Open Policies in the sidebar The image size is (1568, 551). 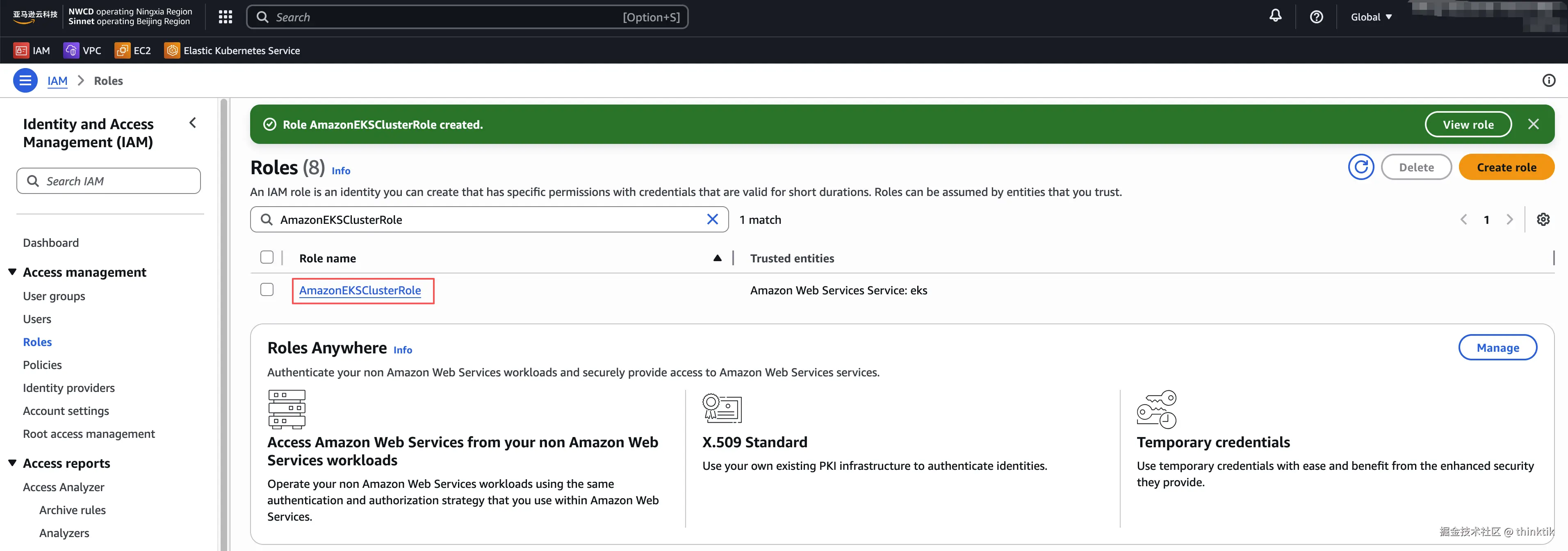[x=42, y=365]
